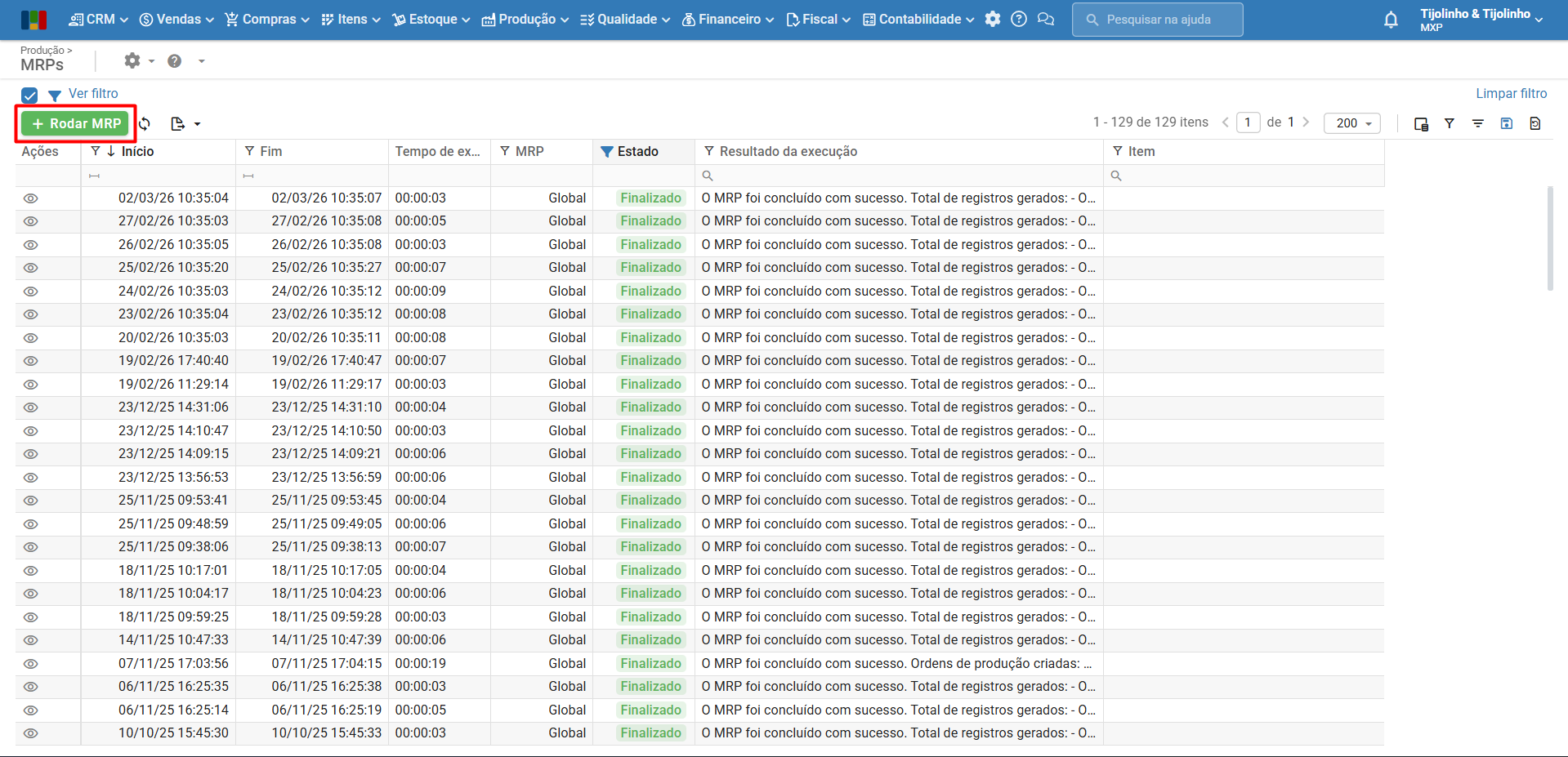Click the refresh icon beside Rodar MRP
This screenshot has width=1568, height=757.
coord(145,124)
